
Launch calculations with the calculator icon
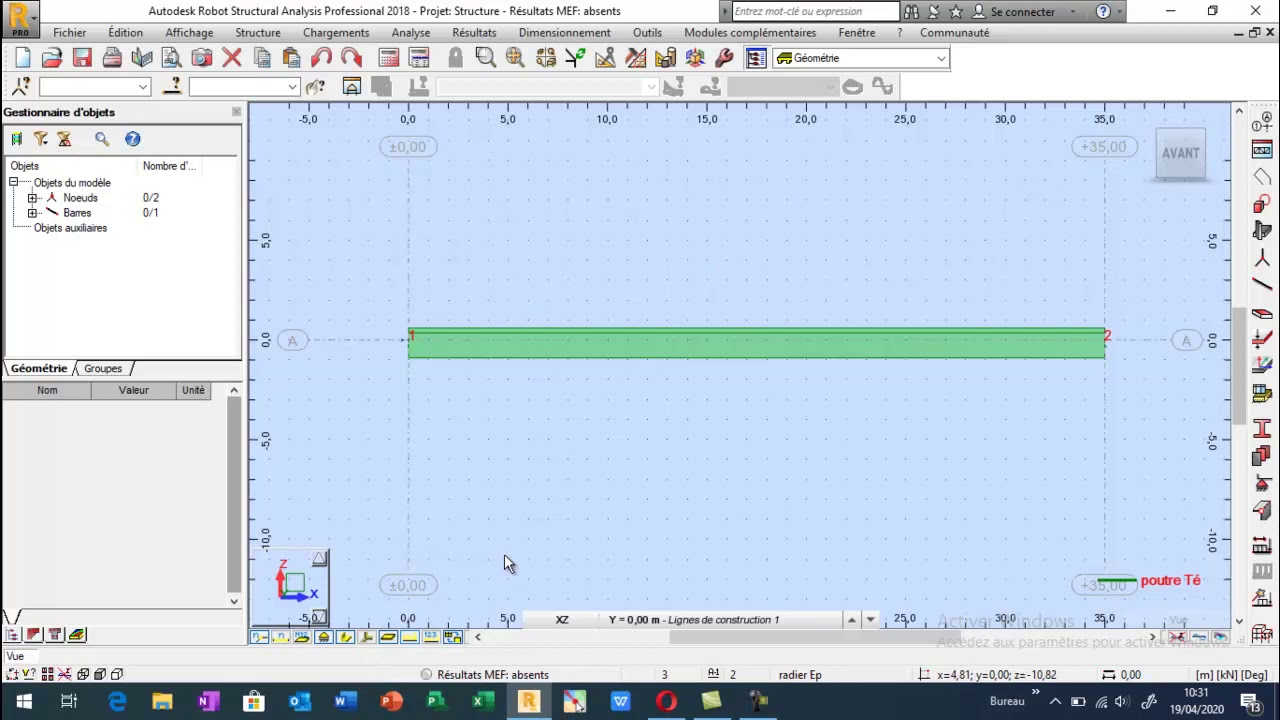coord(389,58)
